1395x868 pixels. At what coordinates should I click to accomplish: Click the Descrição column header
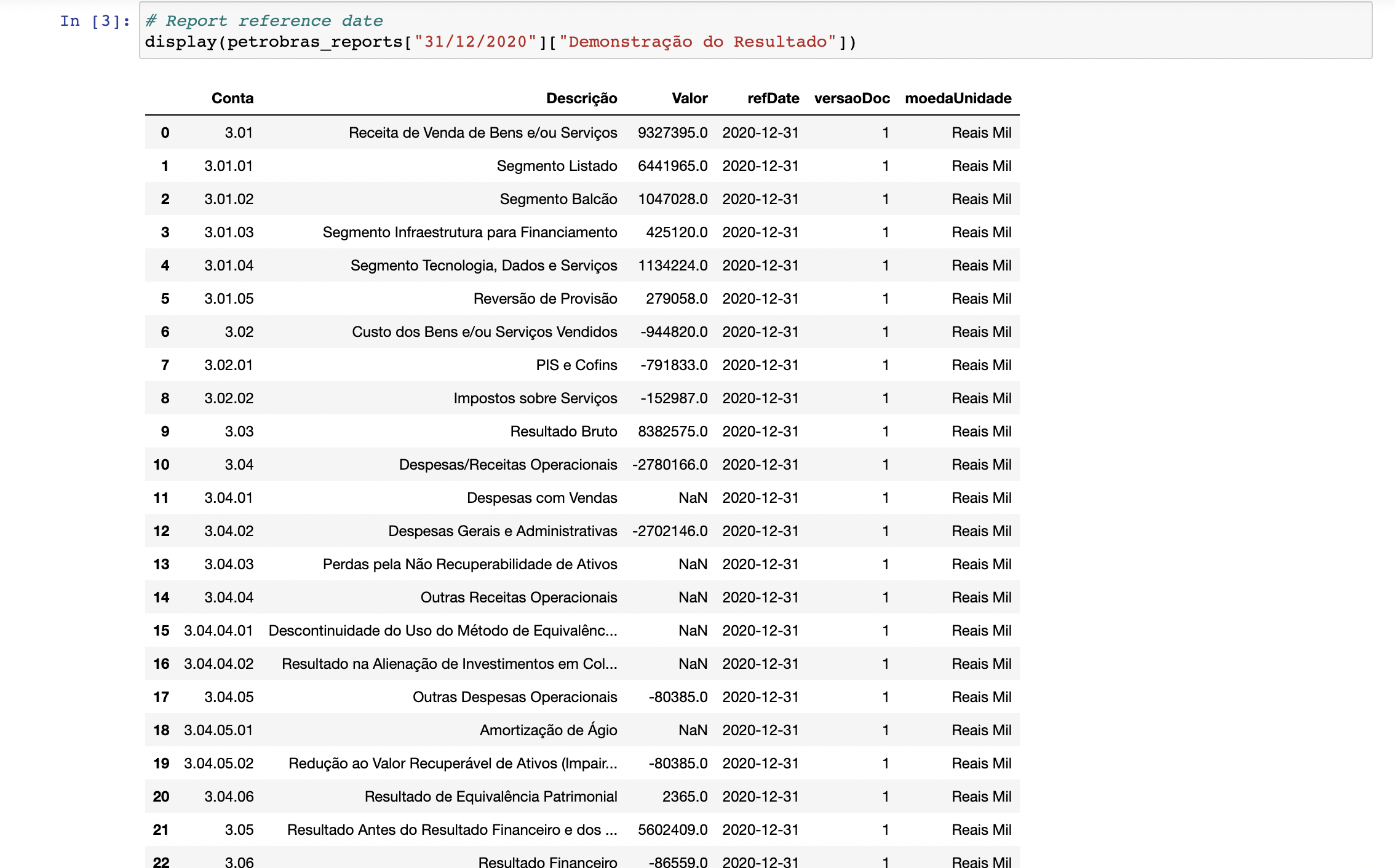581,98
